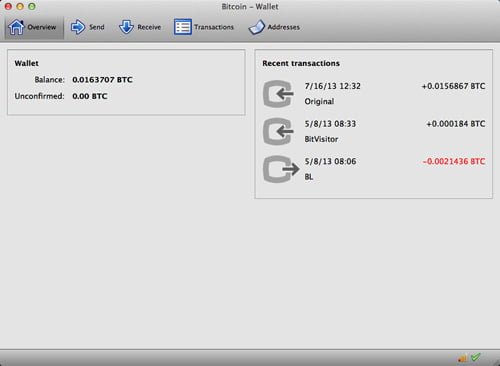Click incoming icon for BitVisitor transaction
500x366 pixels.
click(x=278, y=132)
